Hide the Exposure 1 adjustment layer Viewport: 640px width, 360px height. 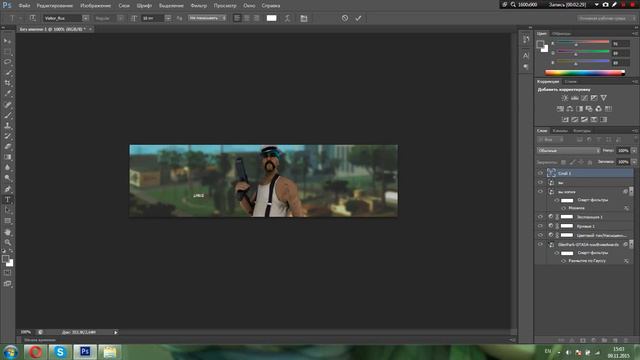click(540, 217)
